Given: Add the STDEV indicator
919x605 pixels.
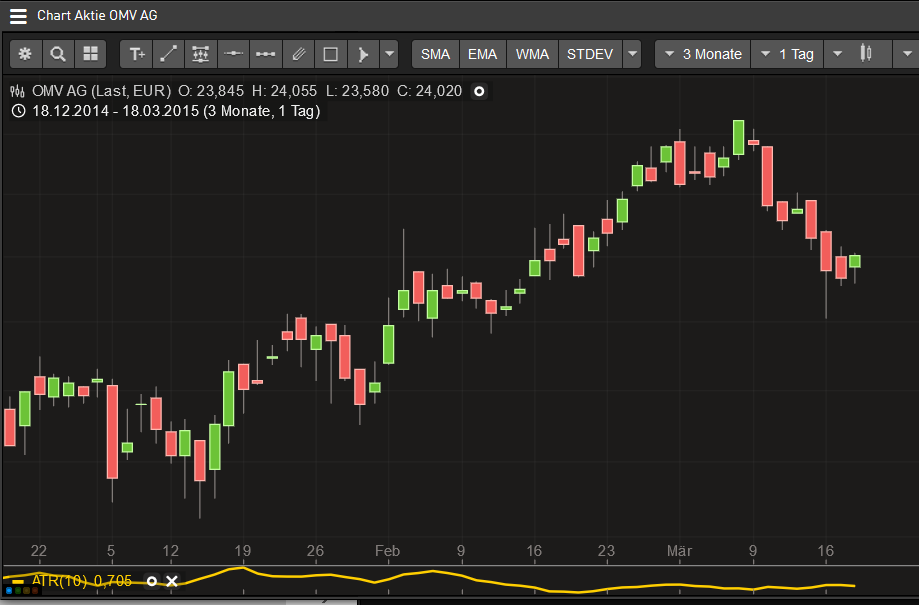Looking at the screenshot, I should pos(589,54).
